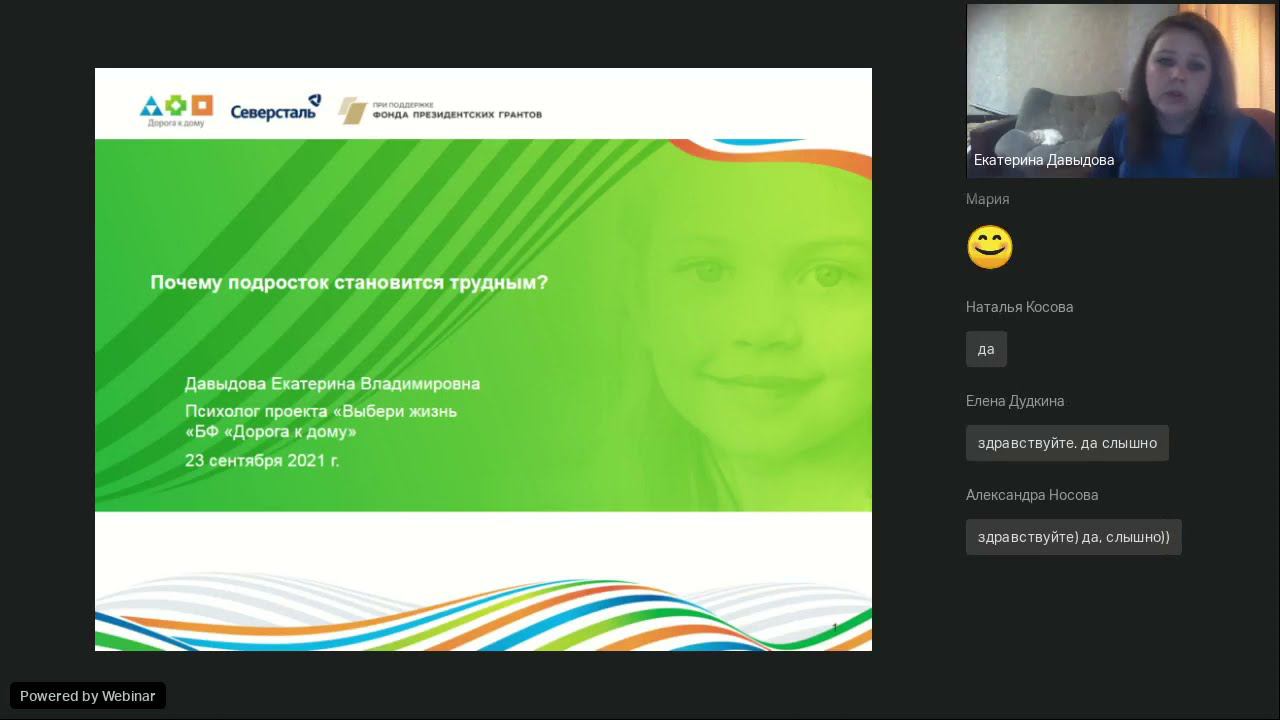Viewport: 1280px width, 720px height.
Task: Click the Екатерина Давыдова name overlay on video
Action: 1044,160
